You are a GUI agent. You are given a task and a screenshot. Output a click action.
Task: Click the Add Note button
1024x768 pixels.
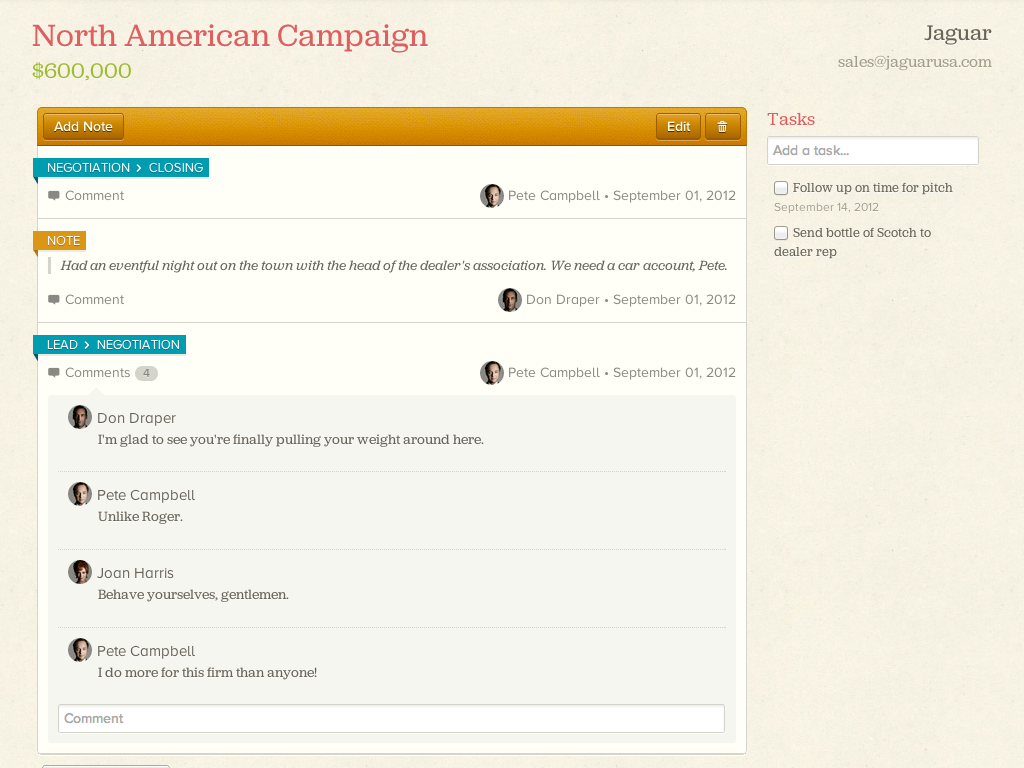[x=84, y=127]
